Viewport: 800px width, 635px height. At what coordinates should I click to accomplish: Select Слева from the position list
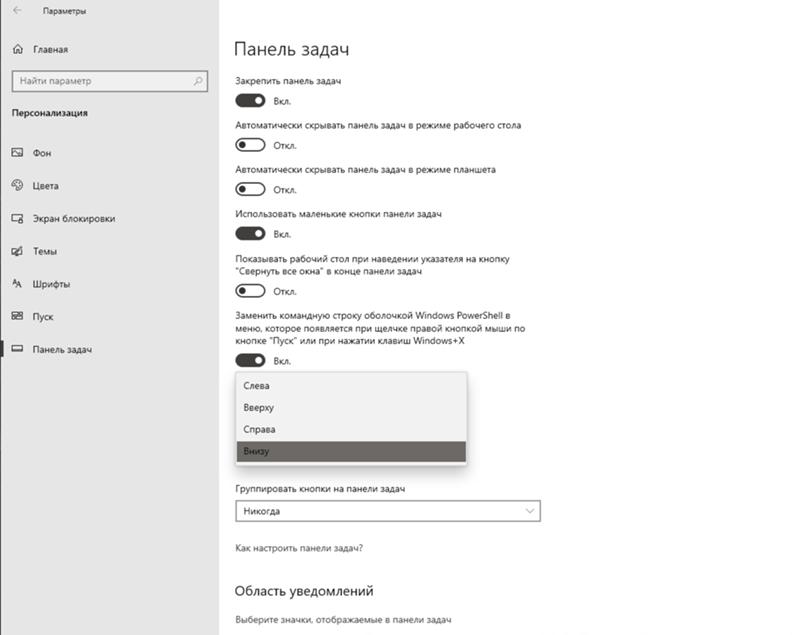(351, 386)
